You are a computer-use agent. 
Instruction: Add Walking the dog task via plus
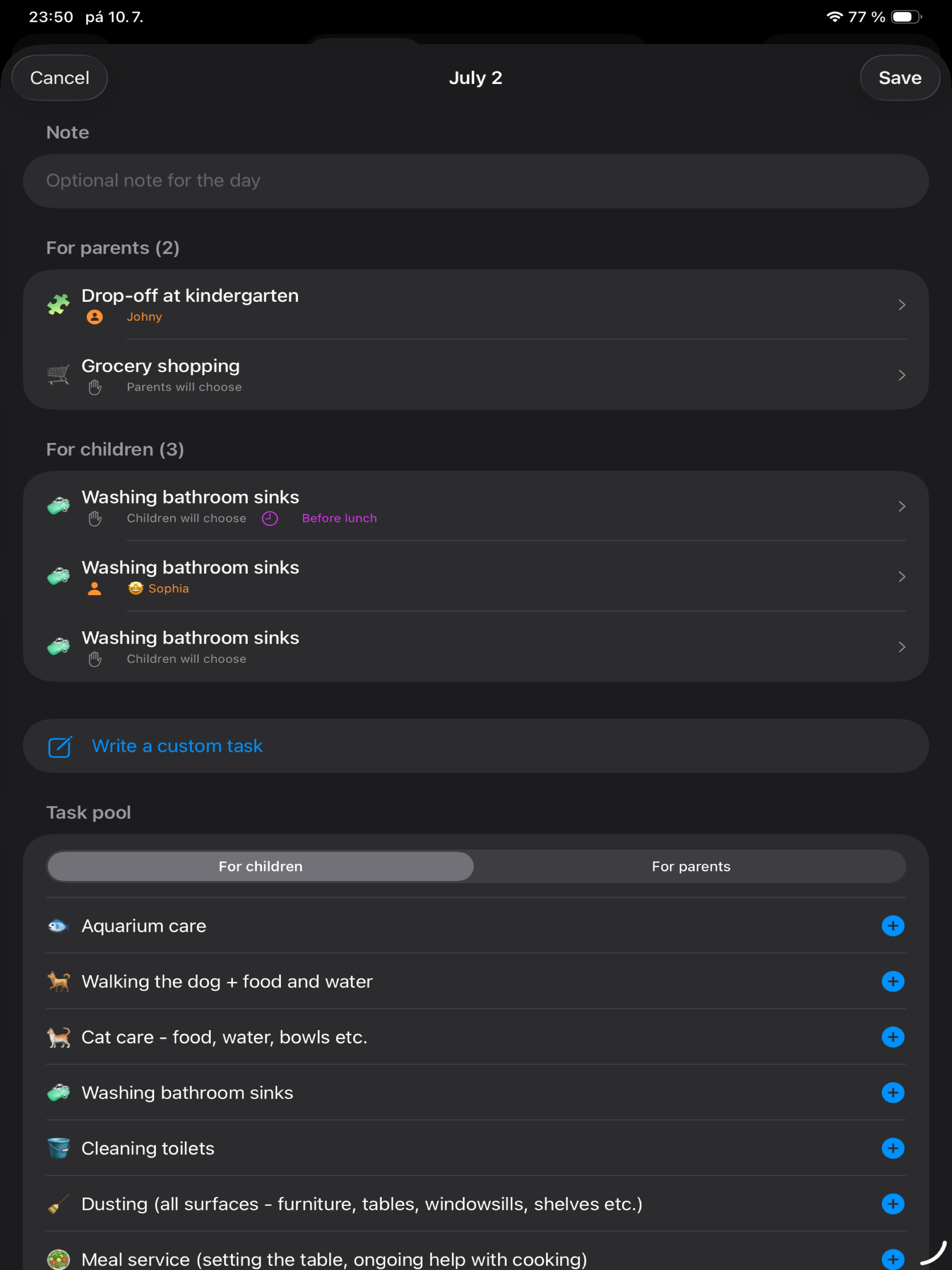click(892, 981)
